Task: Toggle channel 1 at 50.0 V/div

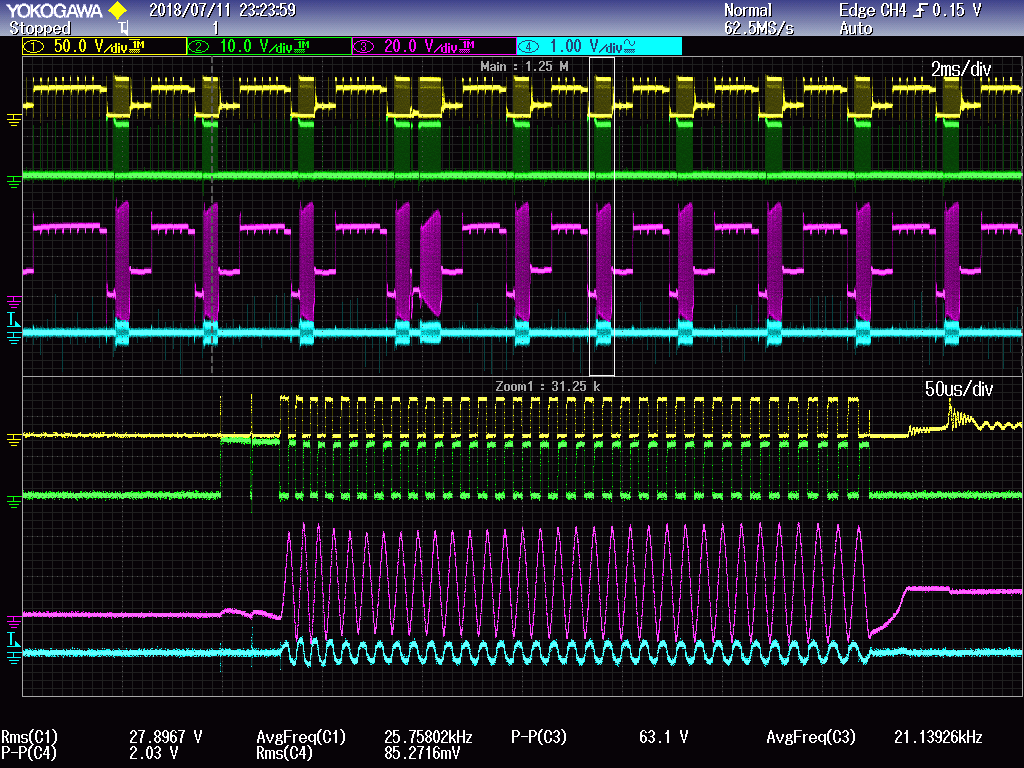Action: (x=103, y=46)
